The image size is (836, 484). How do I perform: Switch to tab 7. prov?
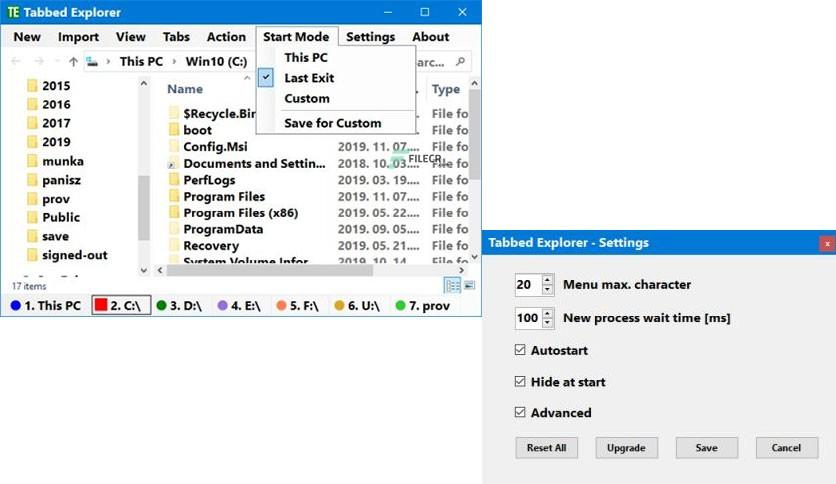(423, 305)
